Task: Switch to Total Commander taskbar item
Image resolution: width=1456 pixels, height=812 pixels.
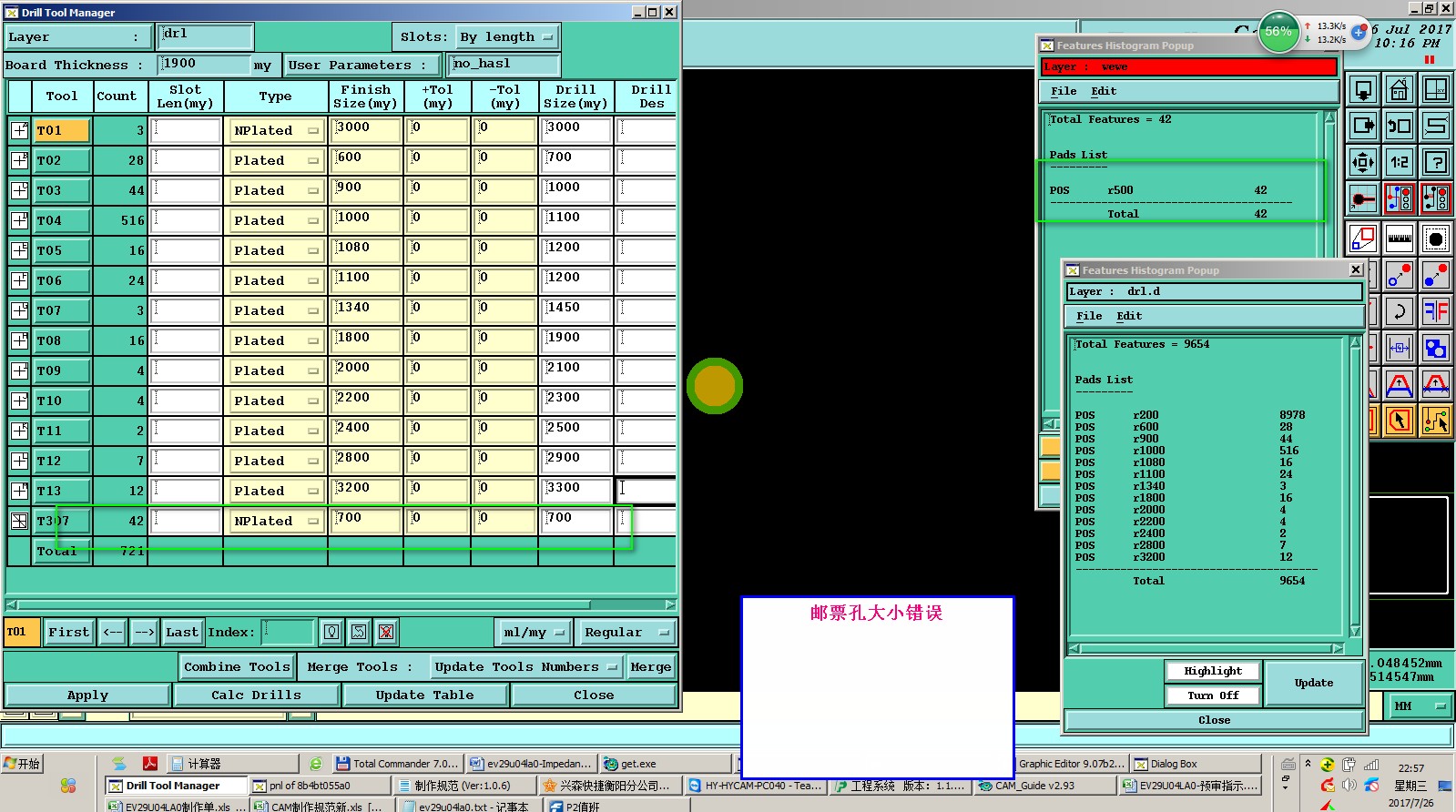Action: (x=396, y=764)
